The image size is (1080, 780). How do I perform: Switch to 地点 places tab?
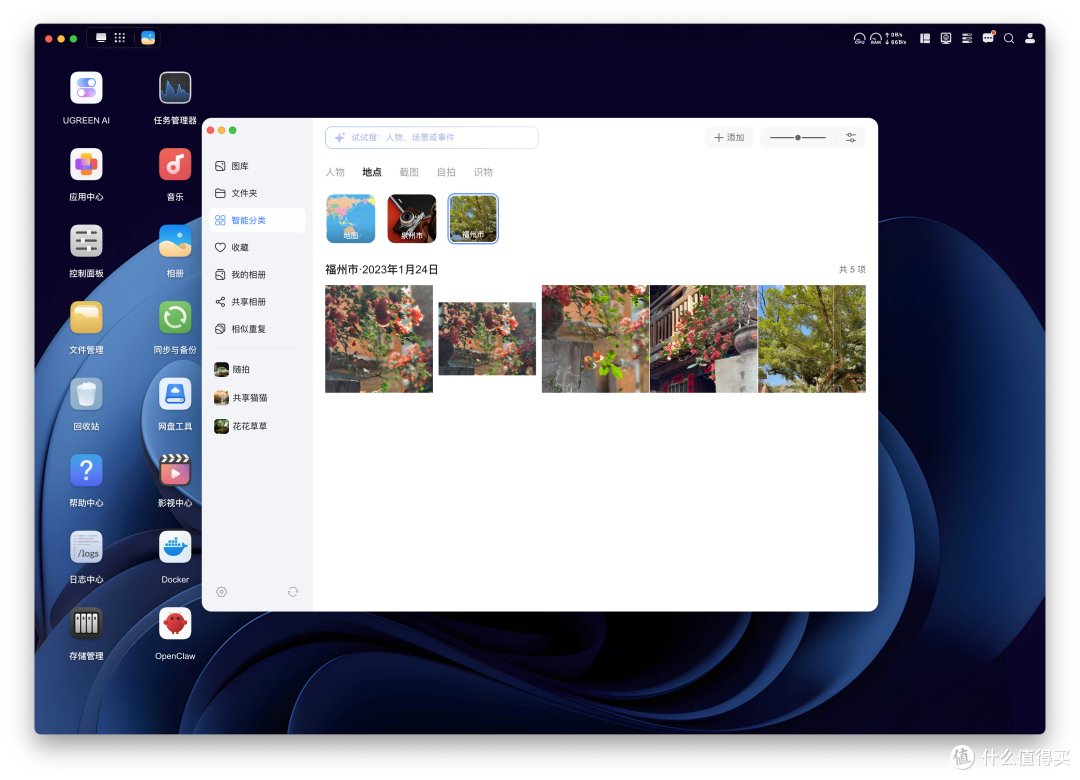coord(372,172)
